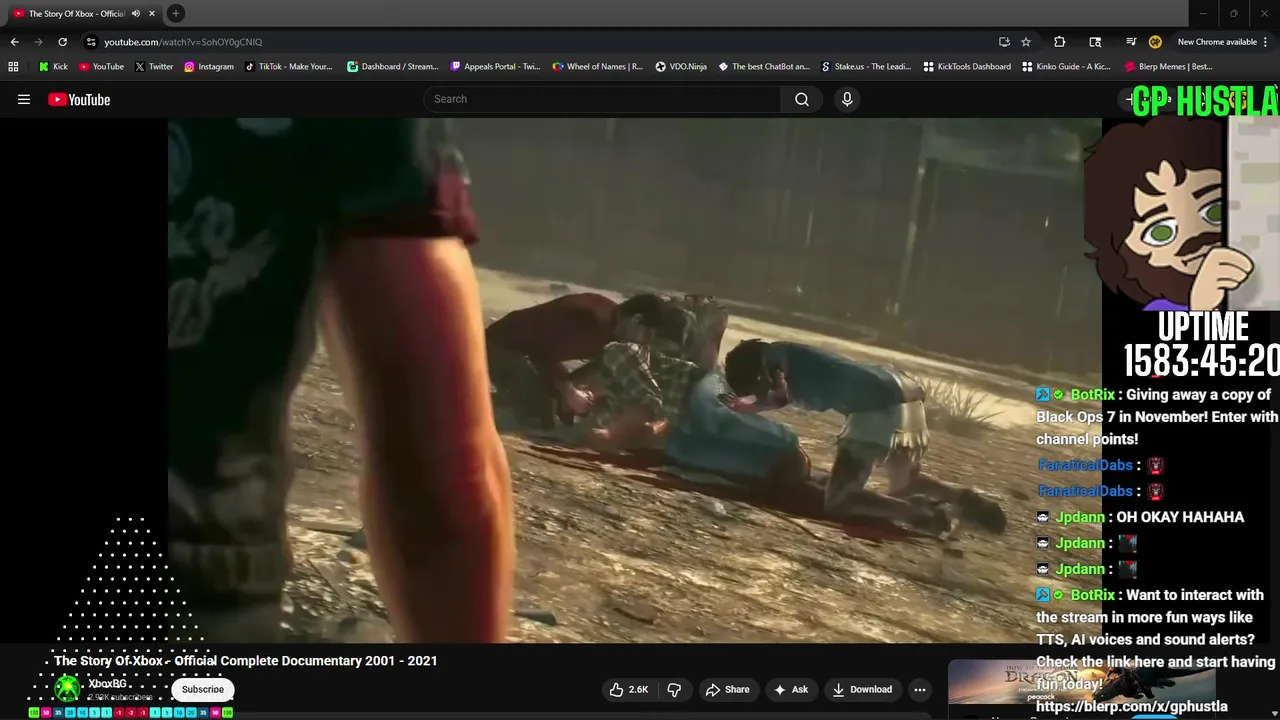Start voice search with the microphone

[847, 99]
